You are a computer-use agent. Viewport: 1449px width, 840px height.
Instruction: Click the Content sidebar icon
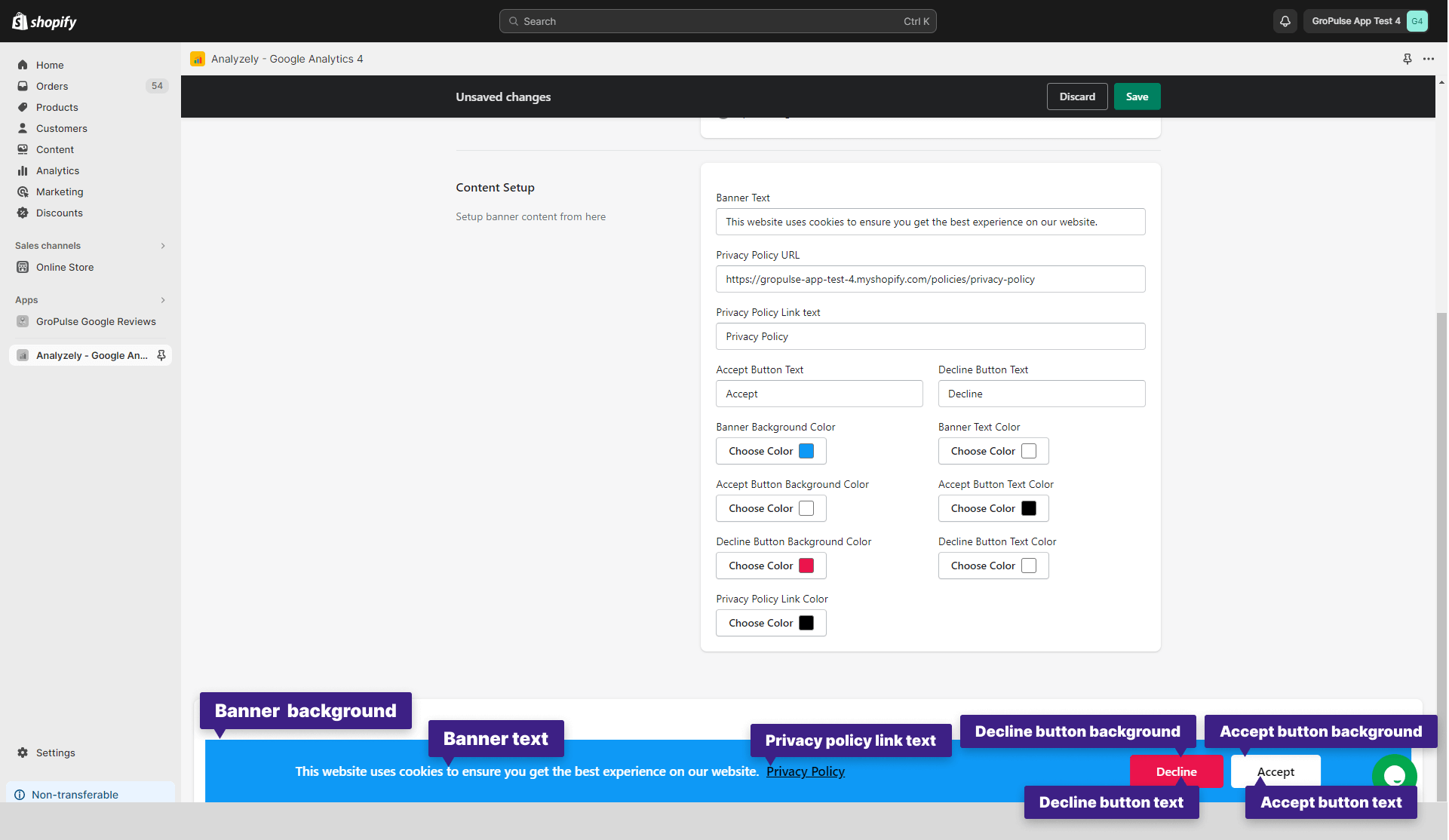(23, 149)
